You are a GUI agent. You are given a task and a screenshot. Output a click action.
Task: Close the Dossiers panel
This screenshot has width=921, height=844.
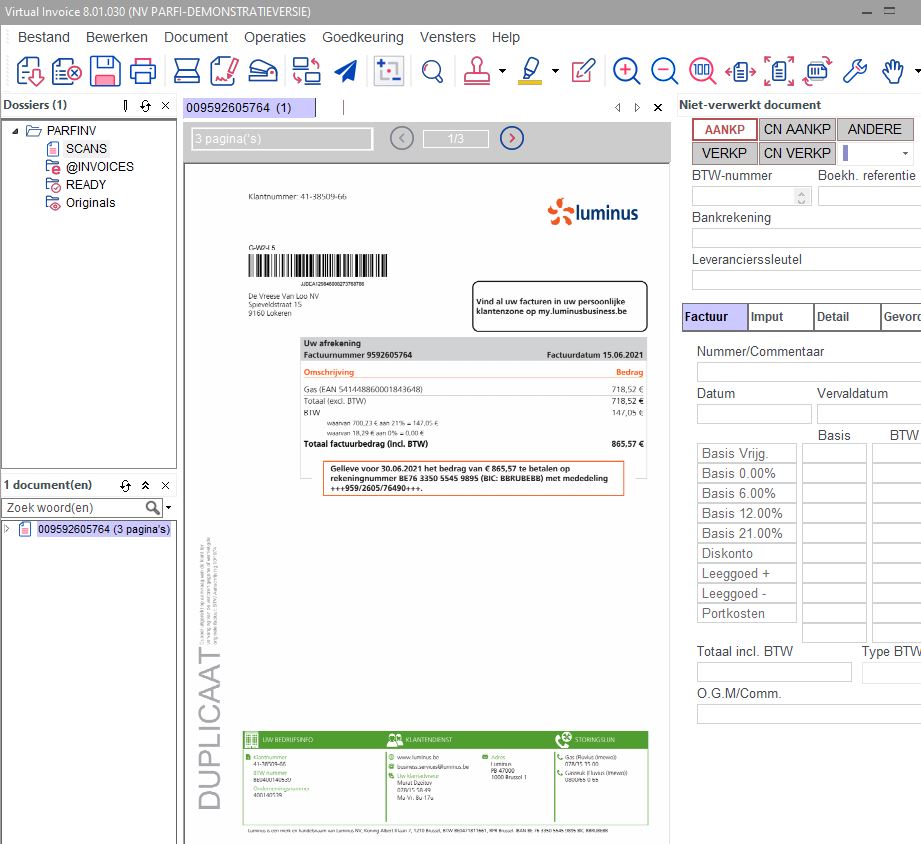point(166,106)
